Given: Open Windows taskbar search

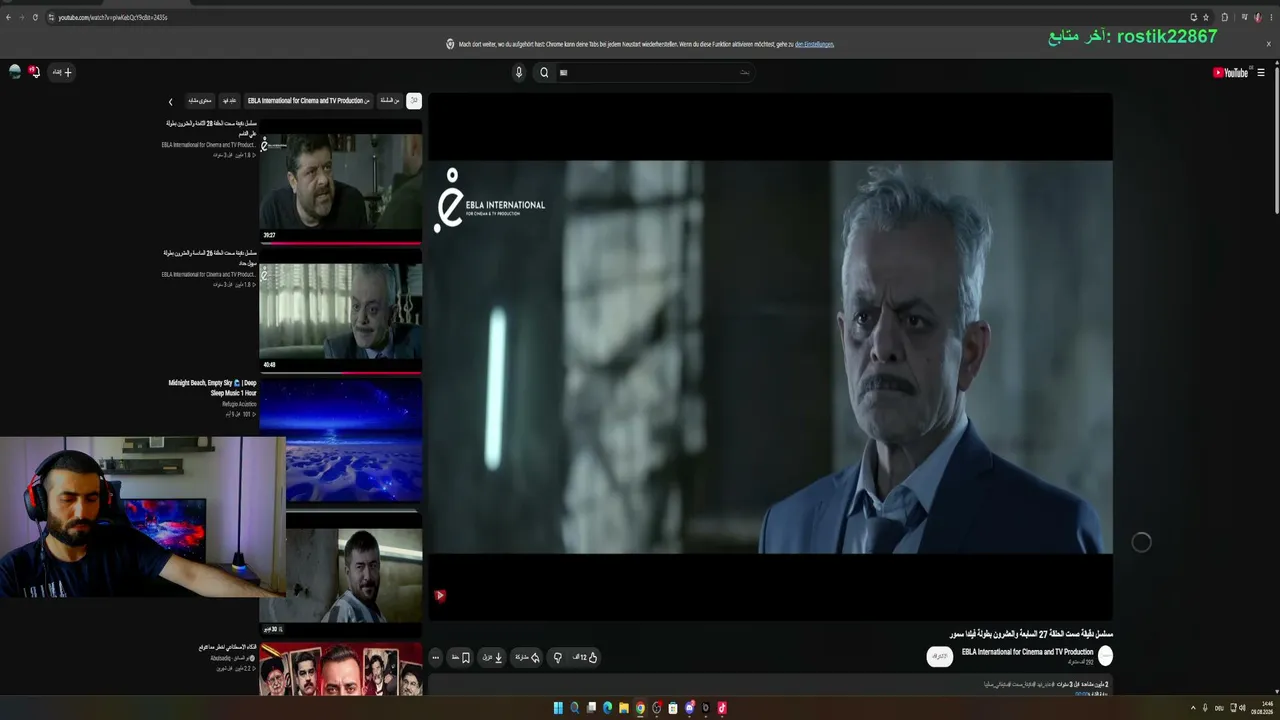Looking at the screenshot, I should 574,708.
